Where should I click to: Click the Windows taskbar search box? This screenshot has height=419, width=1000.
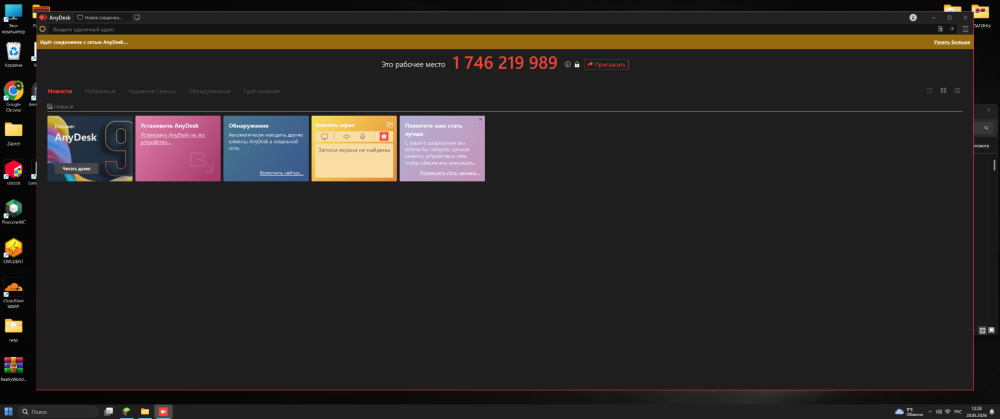click(58, 411)
